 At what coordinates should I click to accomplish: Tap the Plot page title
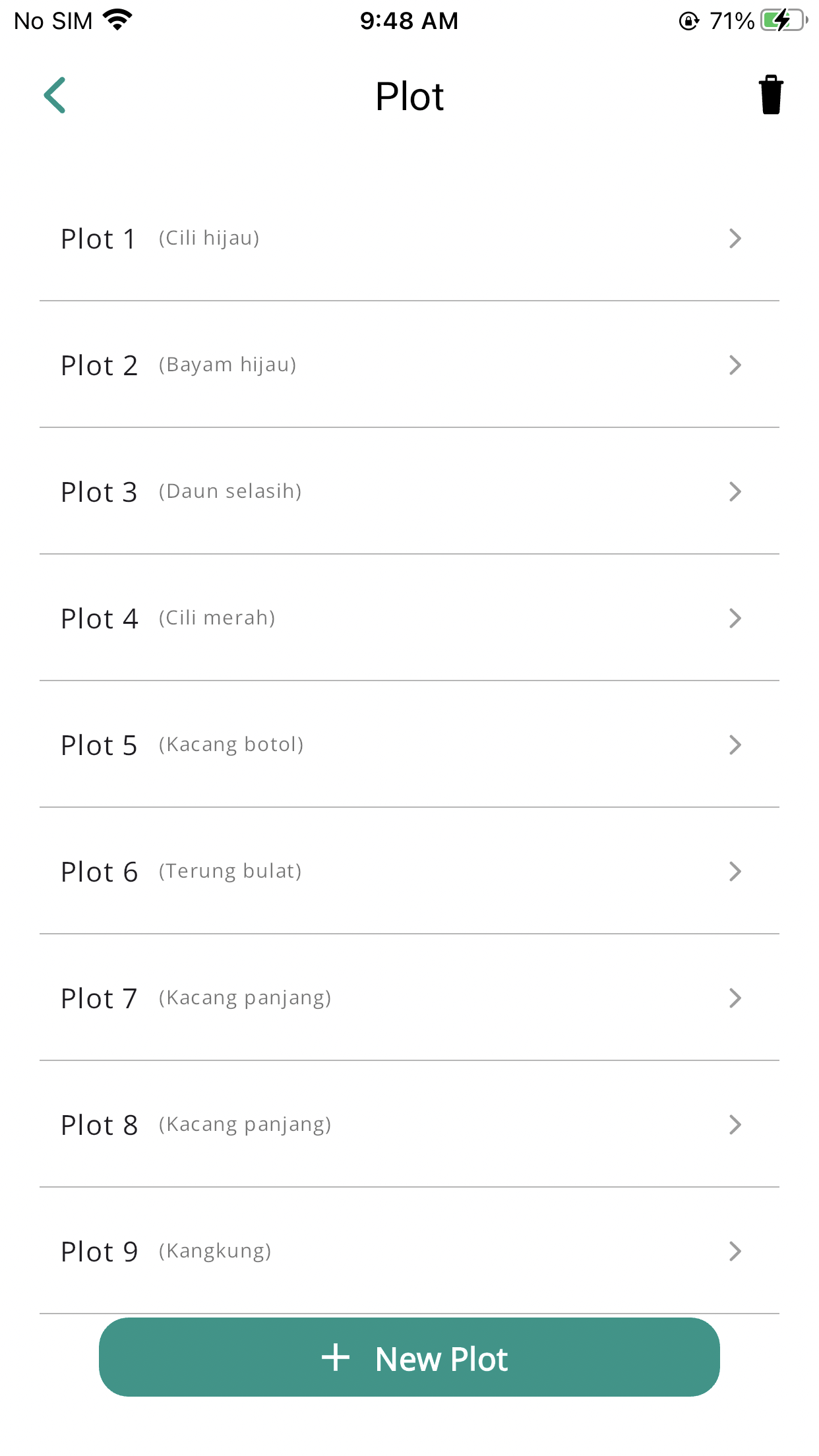coord(409,96)
